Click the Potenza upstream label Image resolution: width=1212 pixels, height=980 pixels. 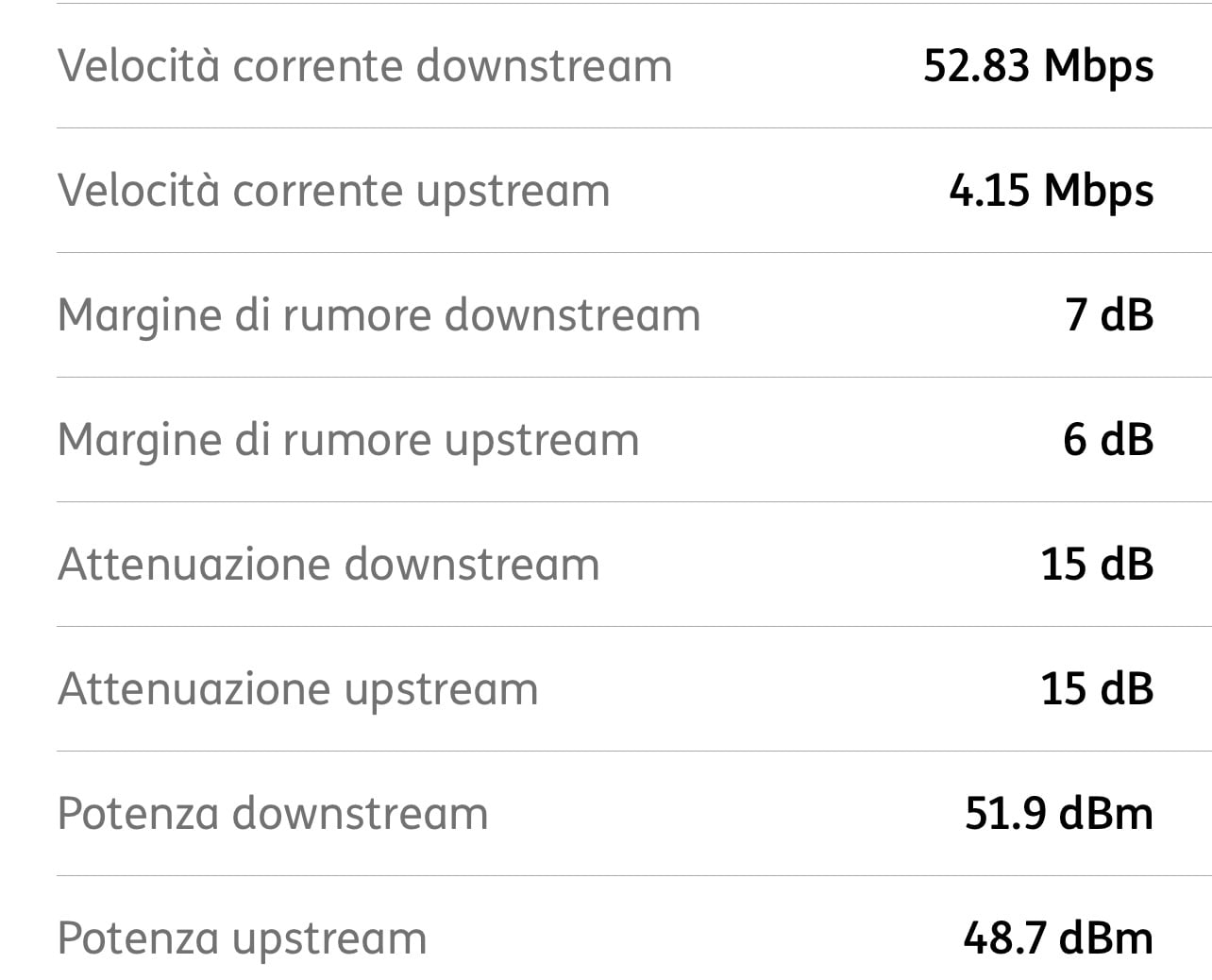click(x=242, y=938)
